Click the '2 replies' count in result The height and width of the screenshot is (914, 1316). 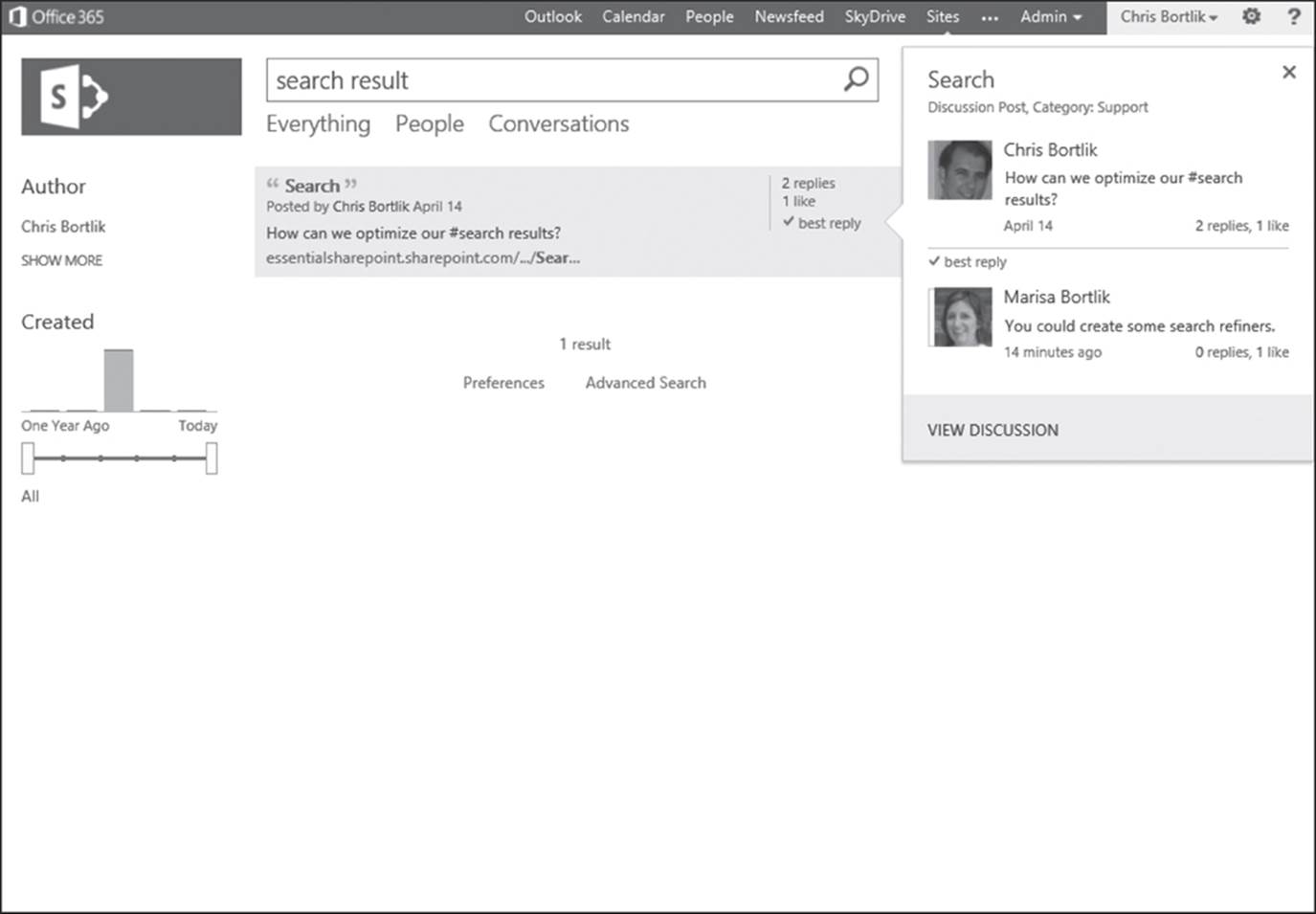[x=809, y=183]
